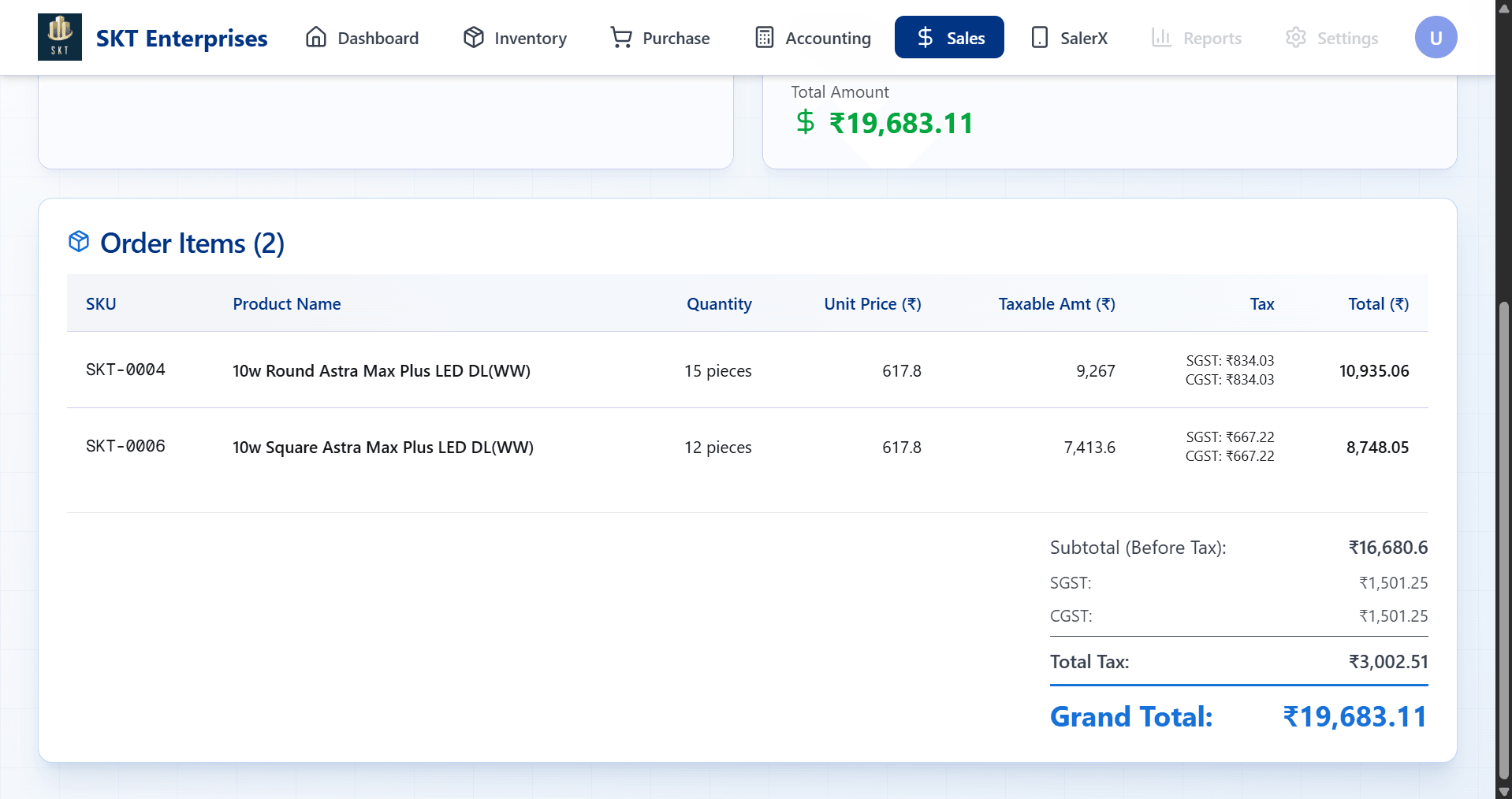Click product 10w Square Astra Max Plus LED DL(WW)
Image resolution: width=1512 pixels, height=799 pixels.
tap(383, 447)
